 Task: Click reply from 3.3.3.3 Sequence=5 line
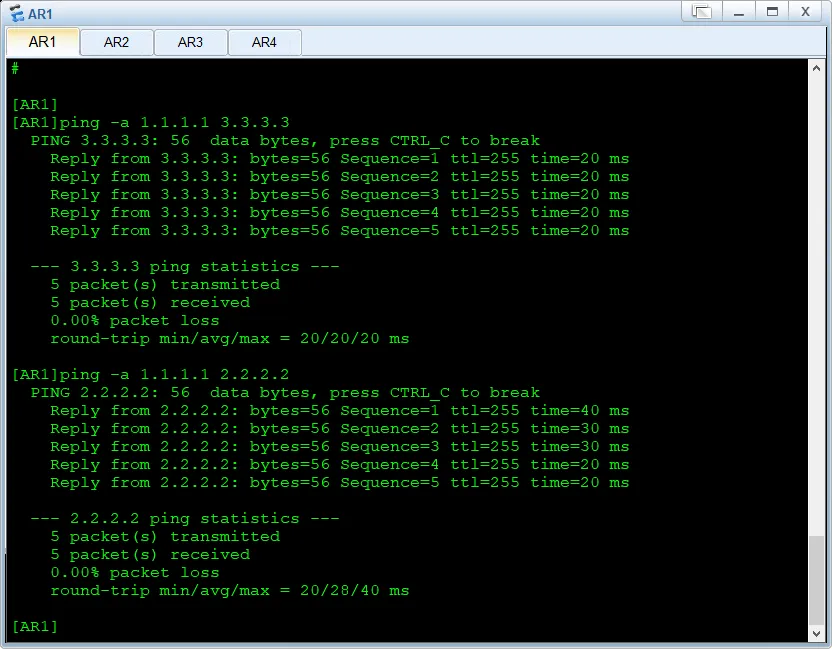(340, 231)
